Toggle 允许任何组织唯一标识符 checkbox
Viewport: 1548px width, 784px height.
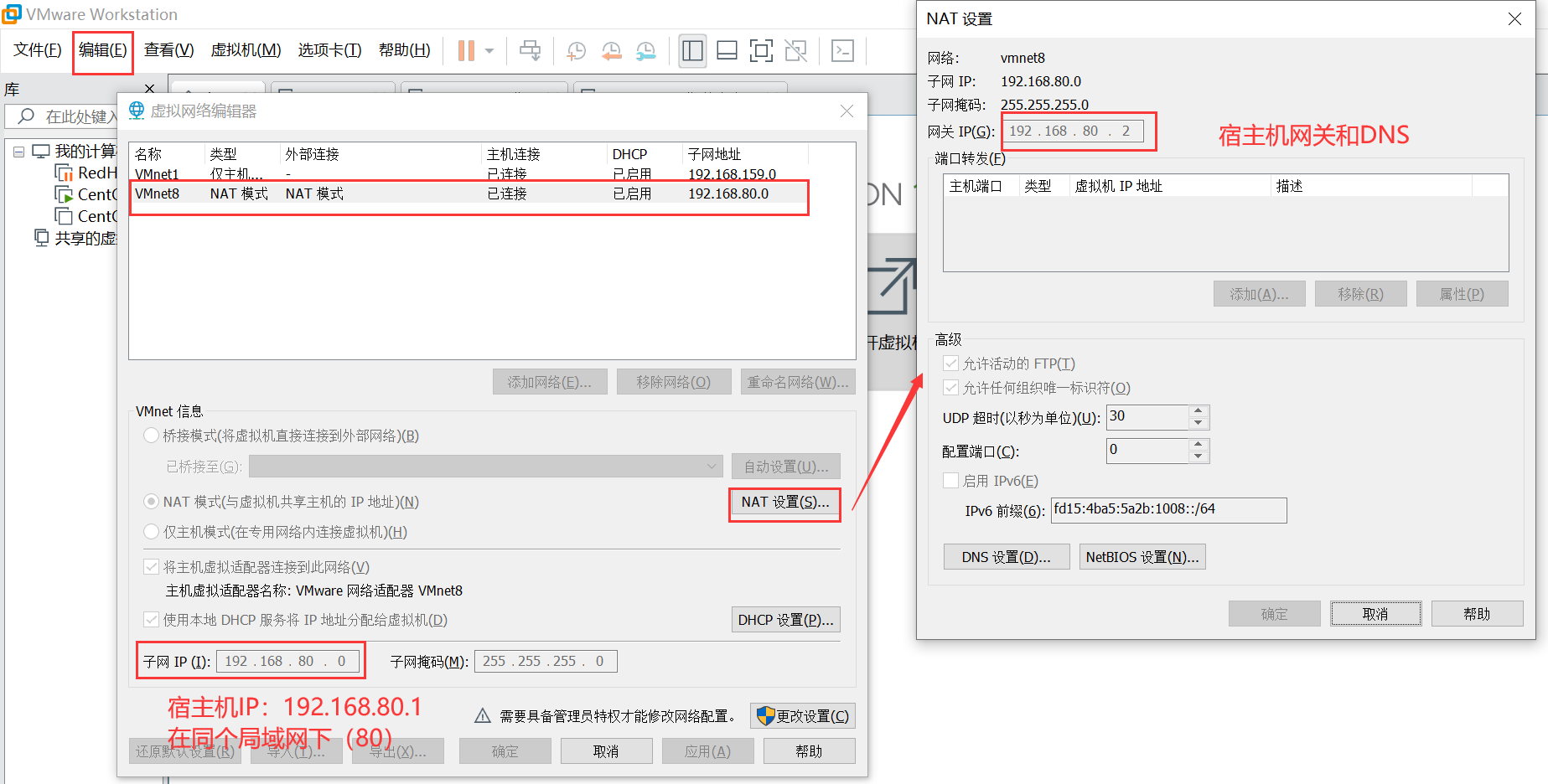(950, 388)
